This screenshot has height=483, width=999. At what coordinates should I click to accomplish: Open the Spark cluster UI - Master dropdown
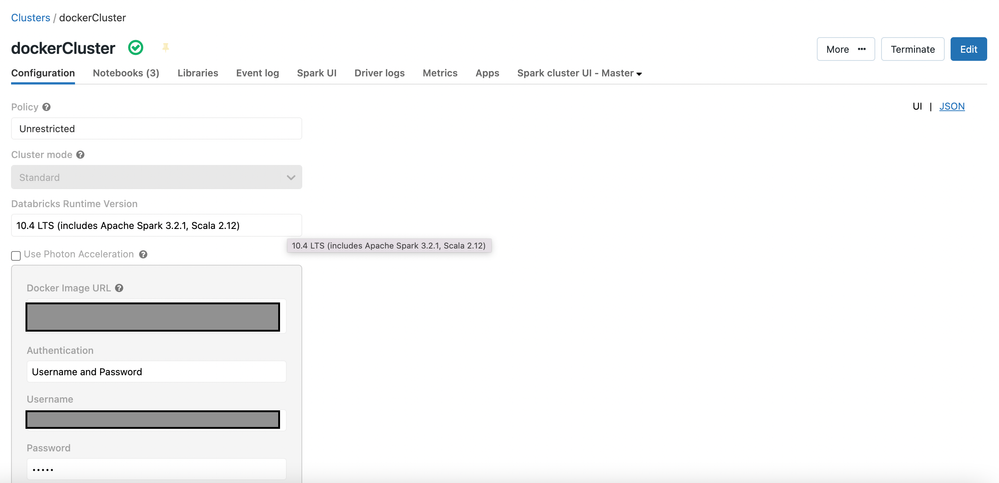[x=579, y=73]
